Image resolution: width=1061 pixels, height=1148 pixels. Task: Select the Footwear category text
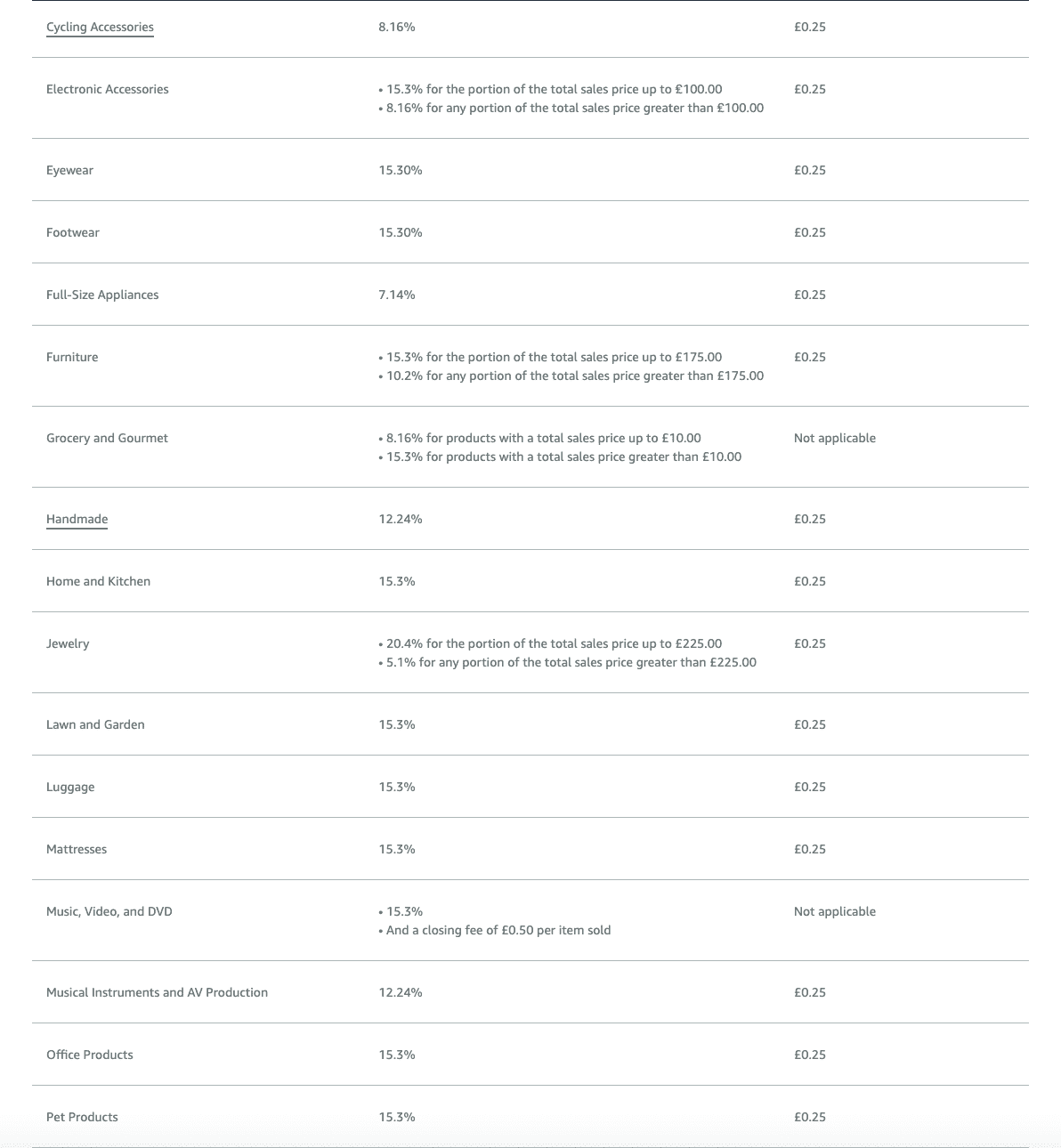(x=73, y=233)
